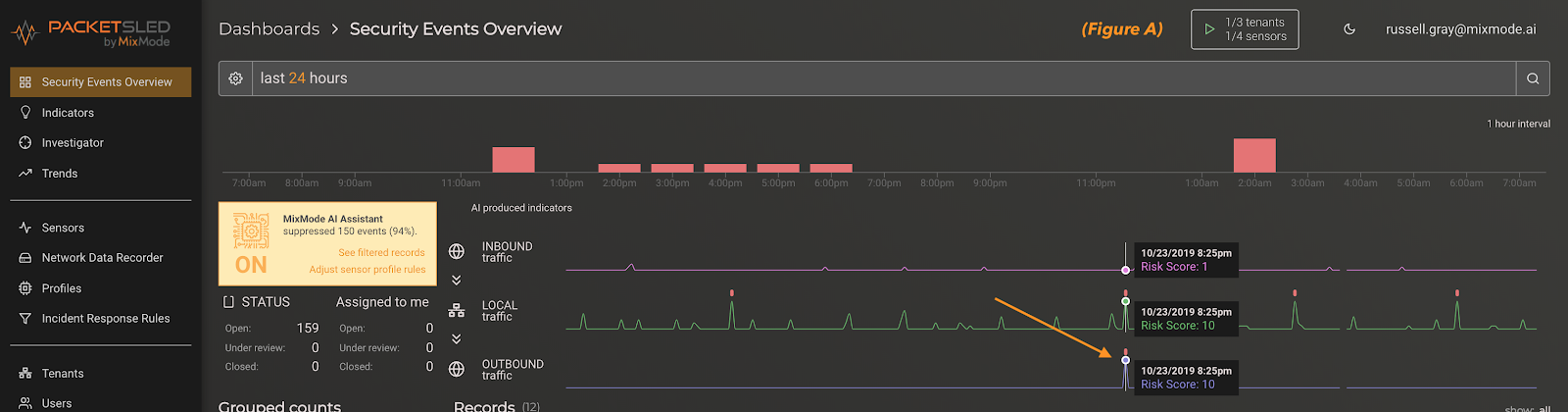The height and width of the screenshot is (412, 1568).
Task: Open the Investigator page
Action: pos(73,143)
